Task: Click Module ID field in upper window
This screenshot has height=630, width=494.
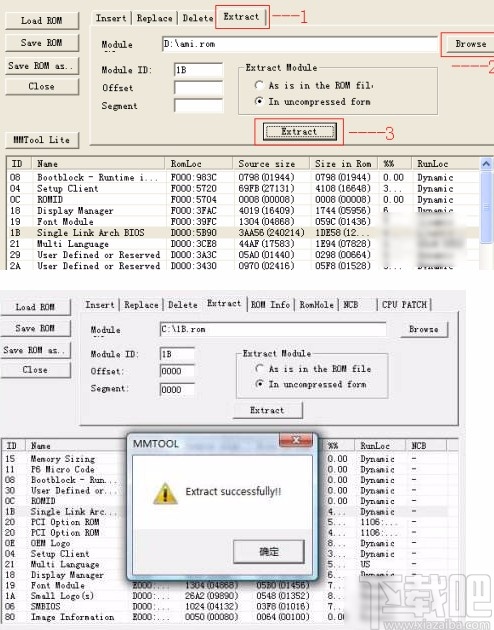Action: (x=198, y=70)
